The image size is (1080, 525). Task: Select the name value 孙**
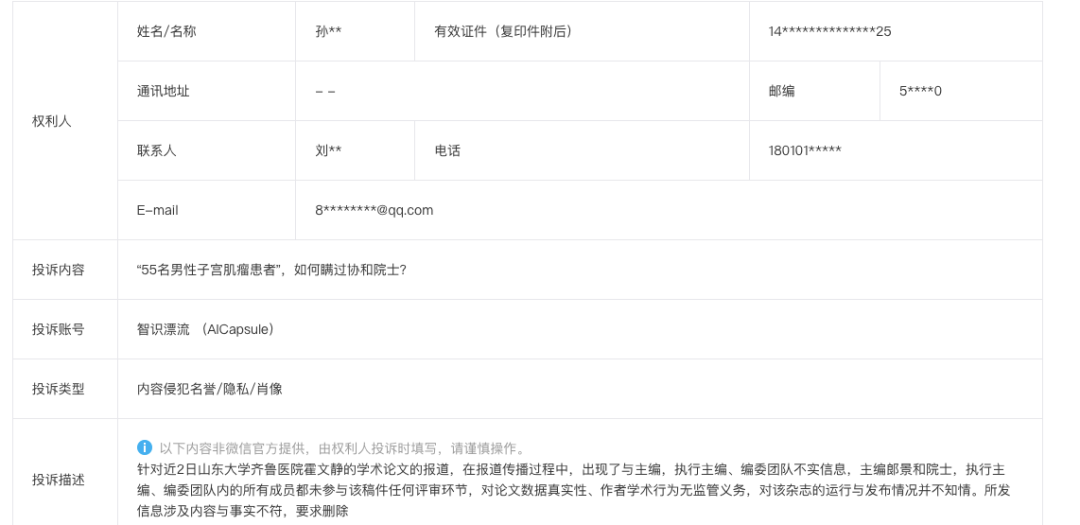tap(328, 31)
